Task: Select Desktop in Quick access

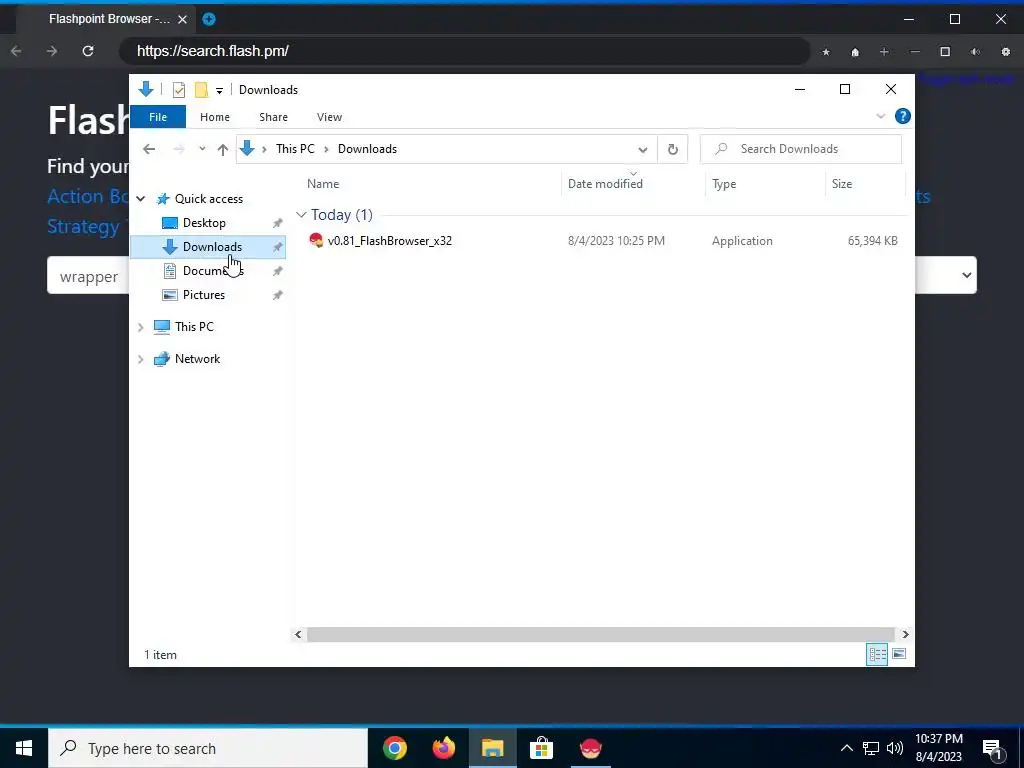Action: coord(204,223)
